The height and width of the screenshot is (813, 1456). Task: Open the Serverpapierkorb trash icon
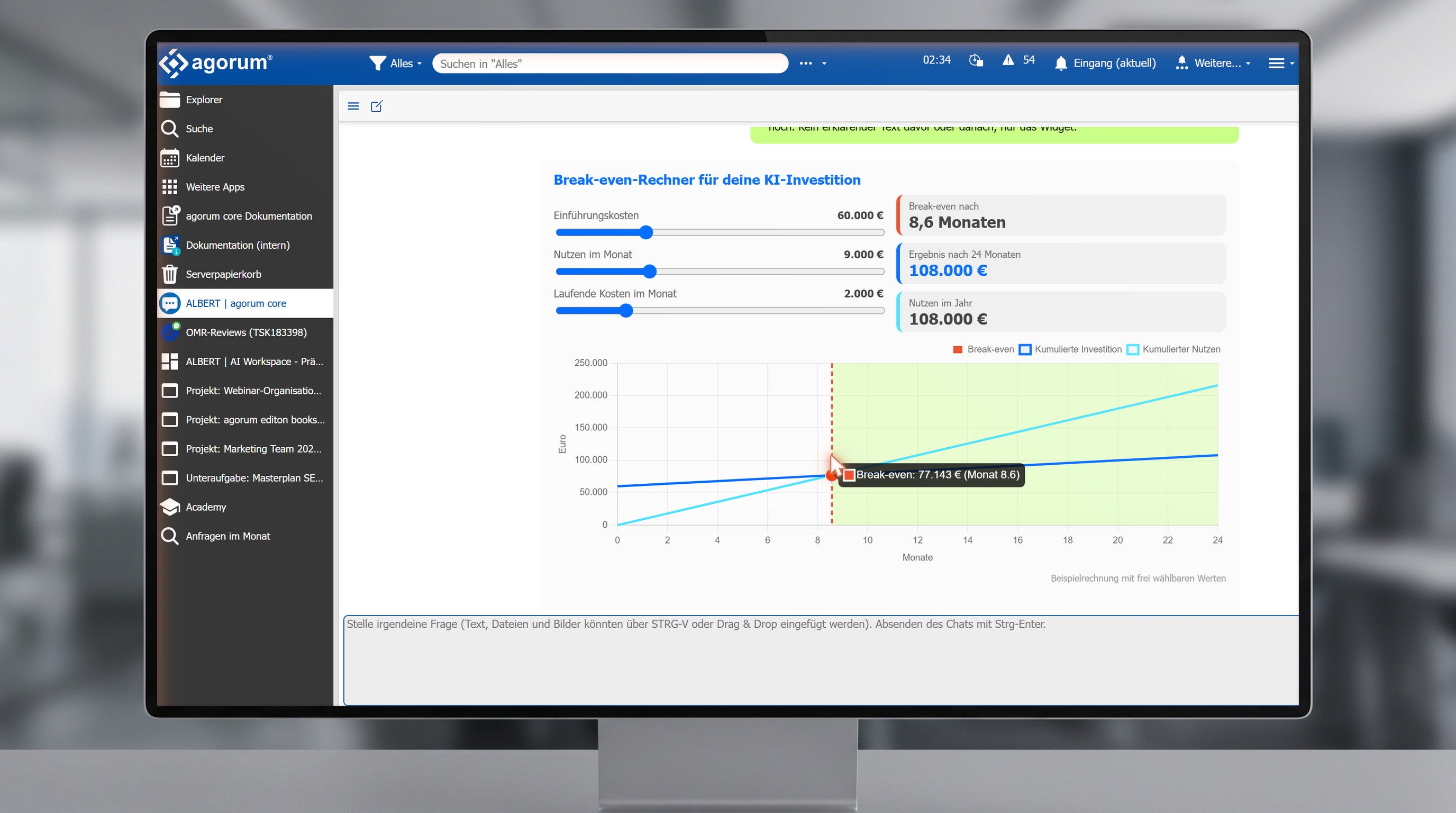(x=169, y=274)
